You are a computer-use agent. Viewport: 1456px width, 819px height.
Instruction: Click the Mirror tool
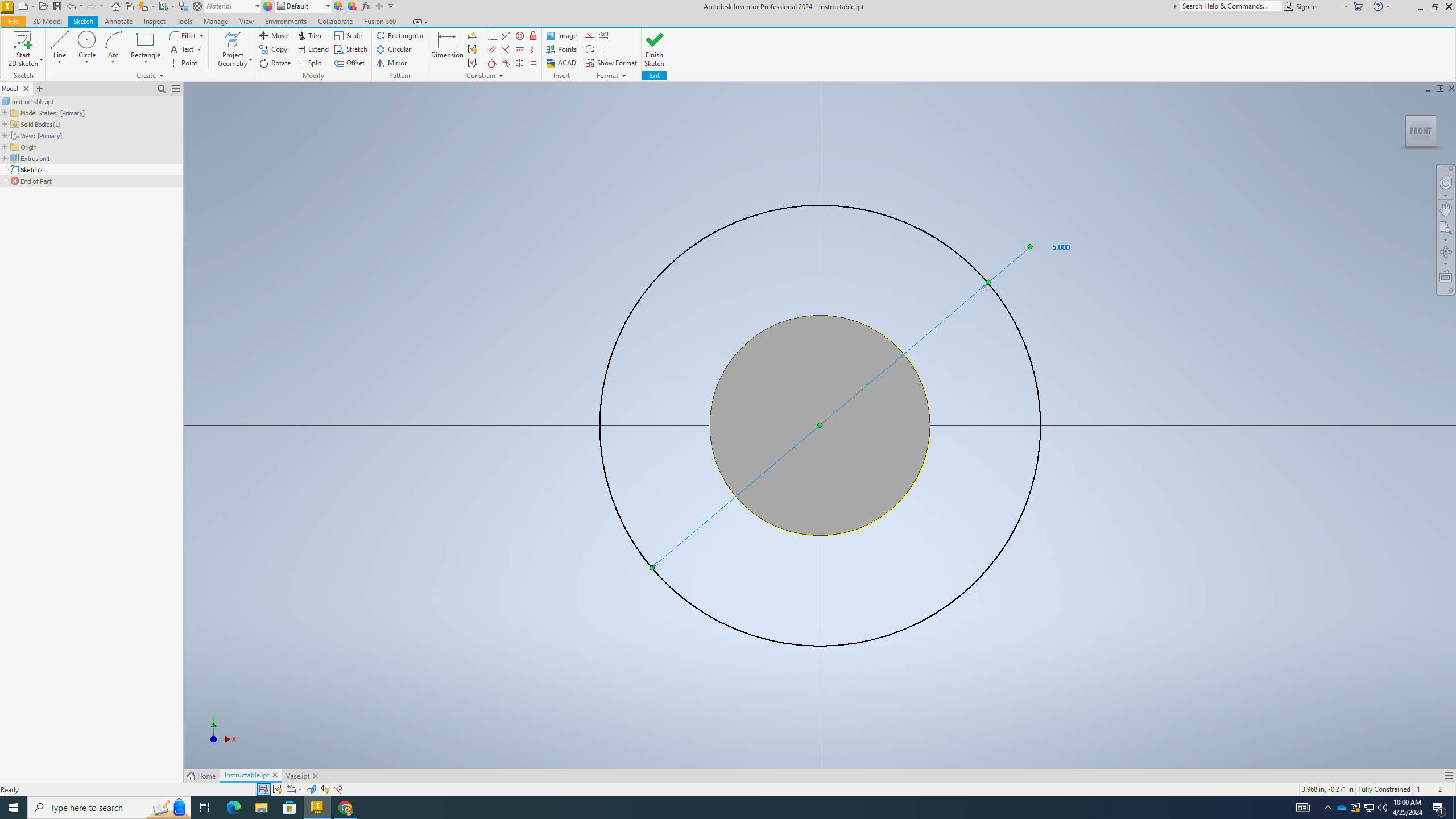392,63
